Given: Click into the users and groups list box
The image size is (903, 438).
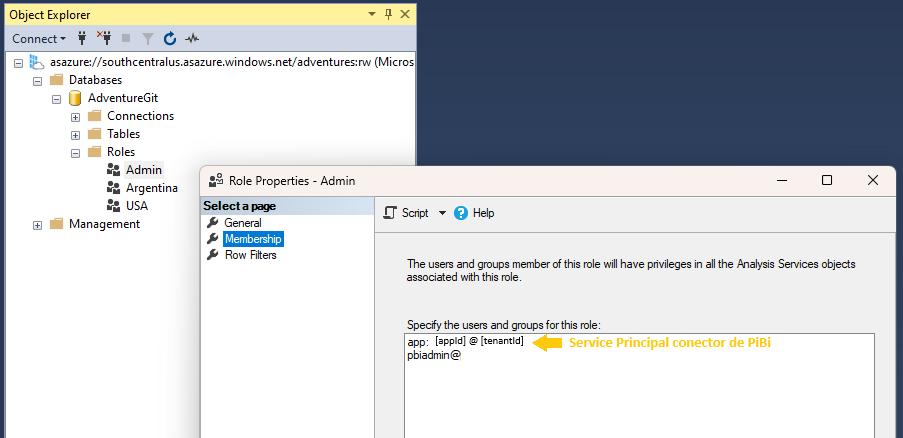Looking at the screenshot, I should click(639, 385).
